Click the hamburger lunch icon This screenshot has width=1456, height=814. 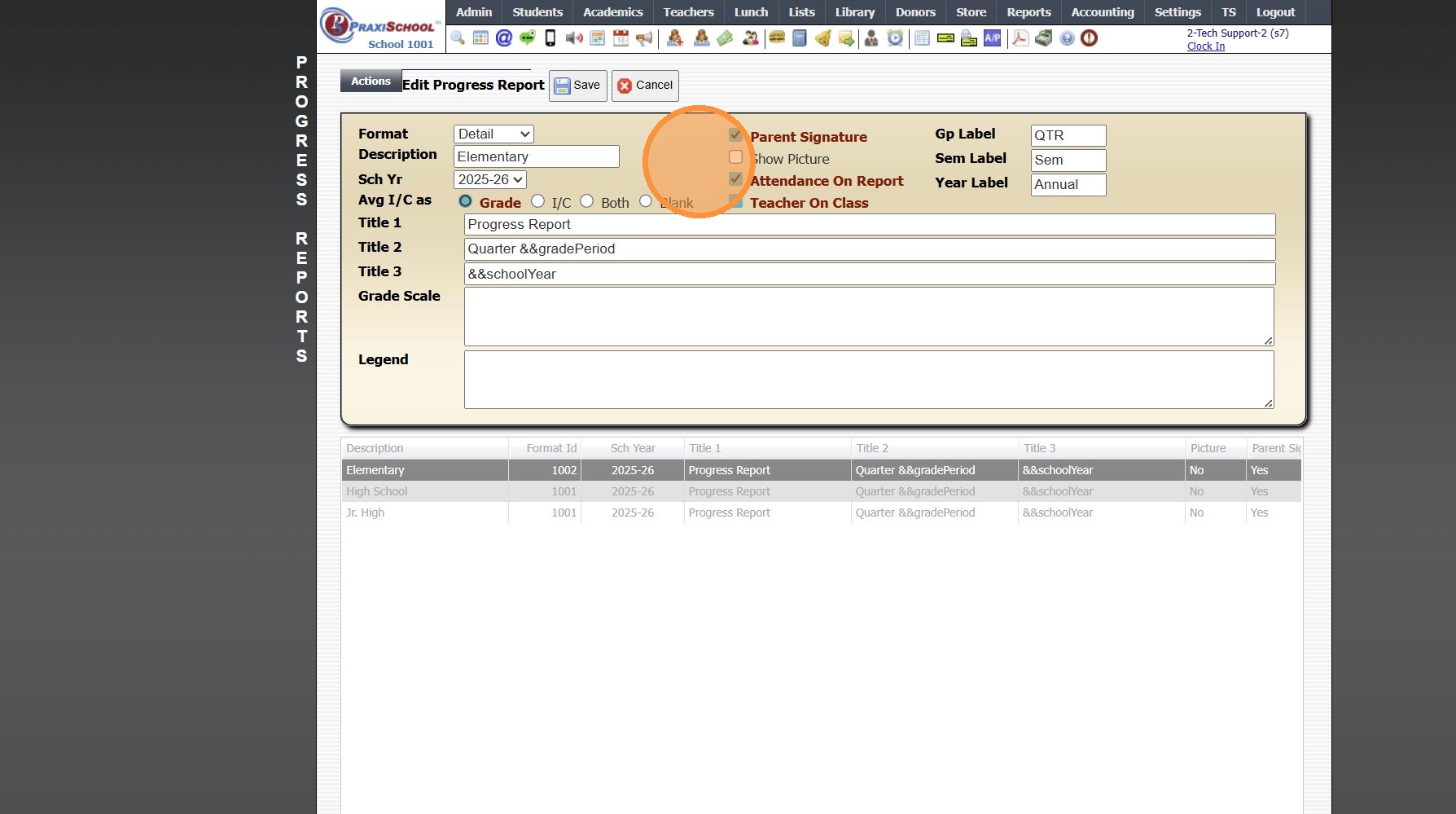click(777, 37)
